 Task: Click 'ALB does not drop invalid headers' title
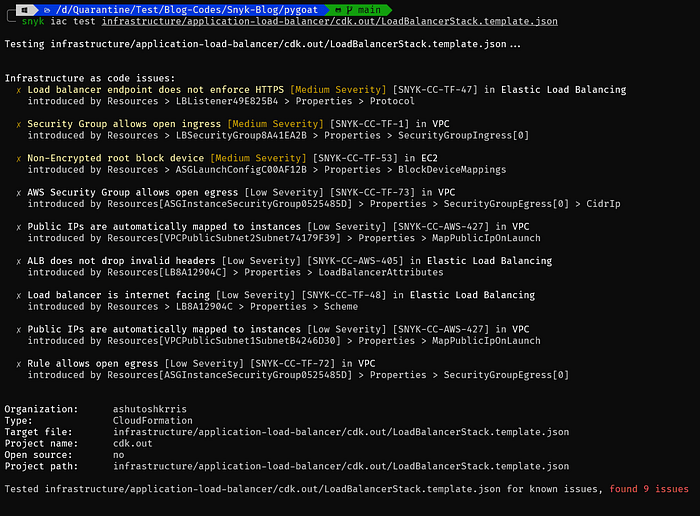pos(121,261)
